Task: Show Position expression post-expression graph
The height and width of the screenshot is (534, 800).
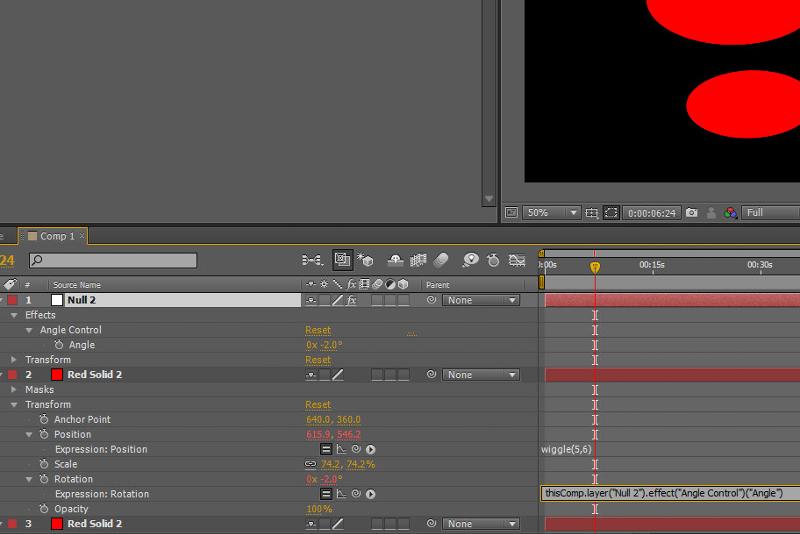Action: [341, 449]
